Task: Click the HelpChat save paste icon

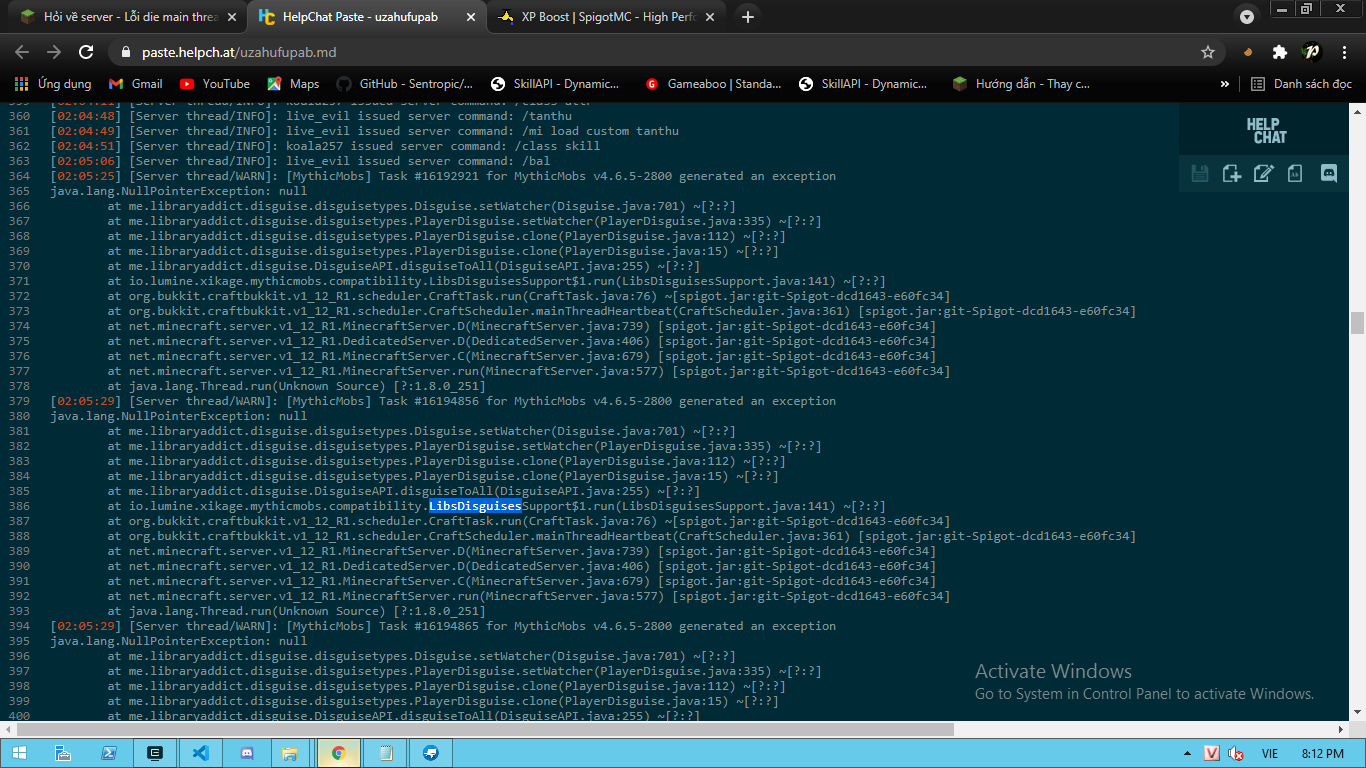Action: pyautogui.click(x=1200, y=174)
